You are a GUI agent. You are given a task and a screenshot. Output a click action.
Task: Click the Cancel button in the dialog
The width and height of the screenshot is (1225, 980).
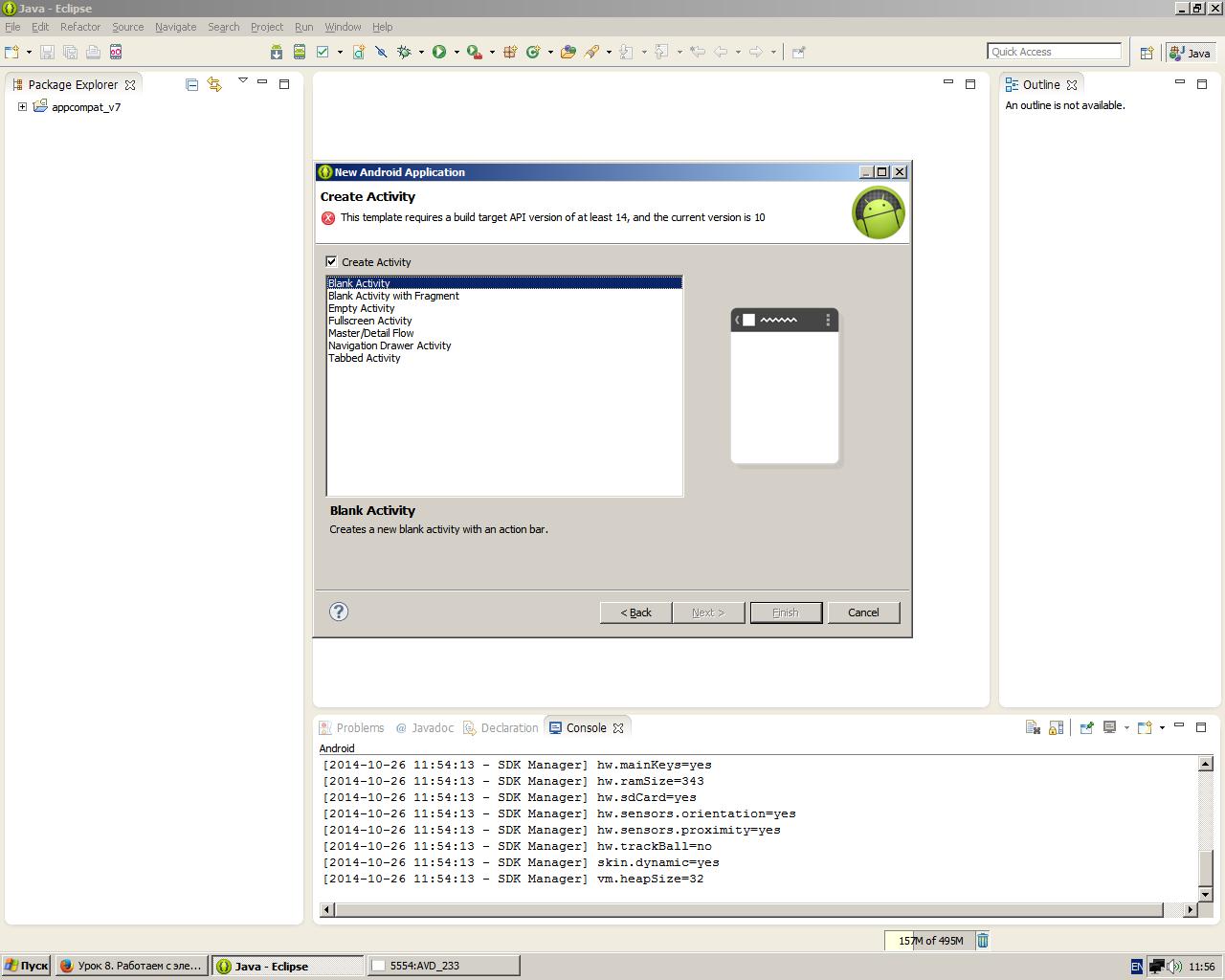tap(863, 612)
